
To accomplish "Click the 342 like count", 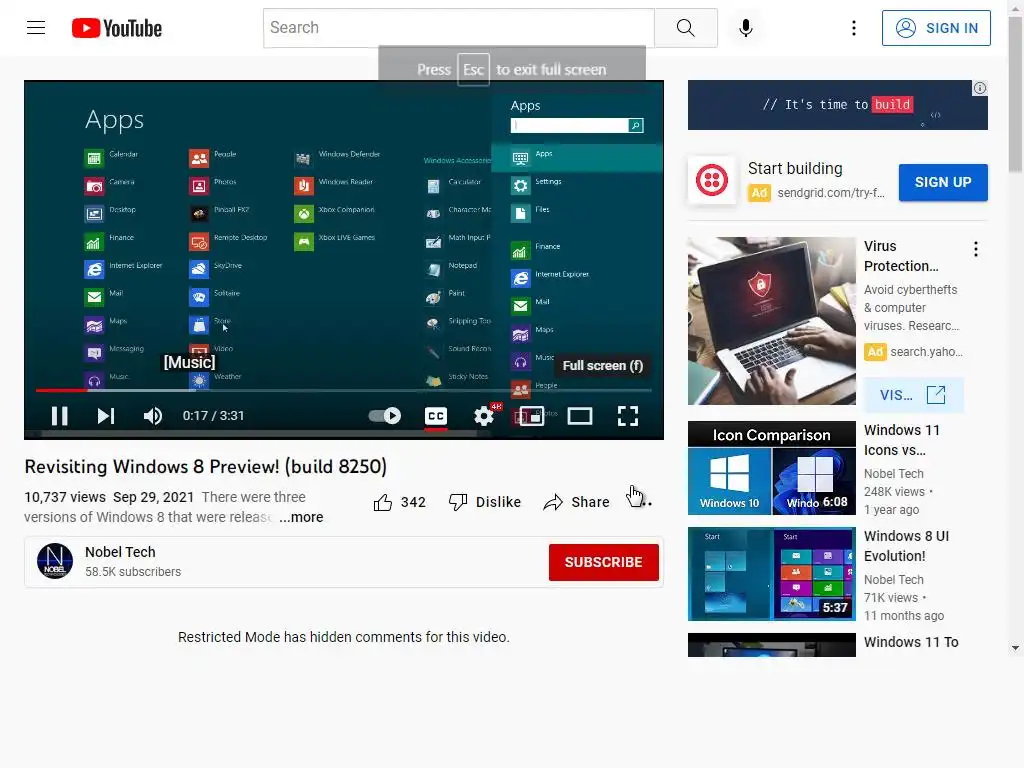I will 413,502.
